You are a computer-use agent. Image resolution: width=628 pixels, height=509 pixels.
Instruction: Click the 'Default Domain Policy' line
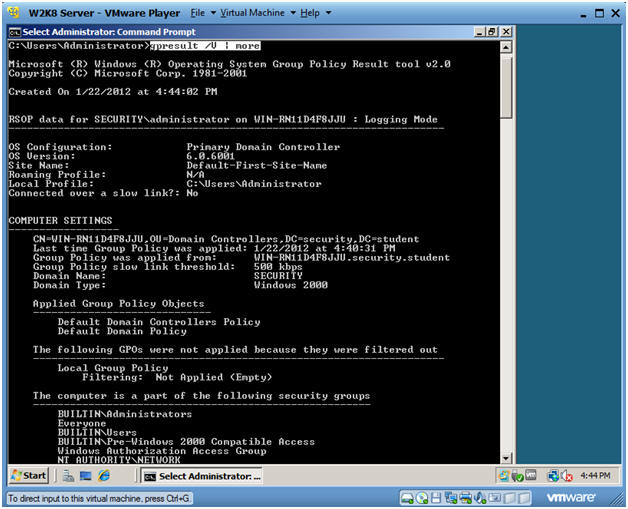(122, 331)
